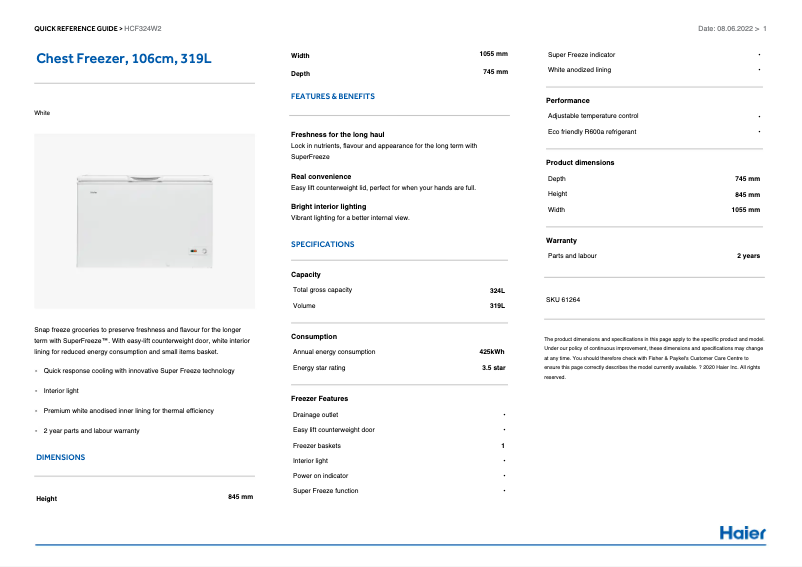Click the HCF324W2 model number
Viewport: 802px width, 567px height.
143,29
